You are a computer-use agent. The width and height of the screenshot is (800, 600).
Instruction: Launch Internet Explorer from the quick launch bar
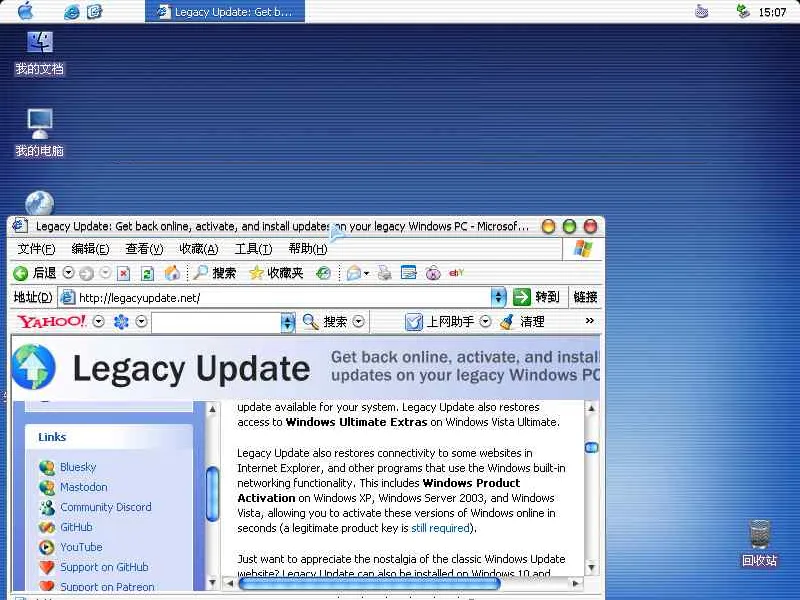point(71,12)
